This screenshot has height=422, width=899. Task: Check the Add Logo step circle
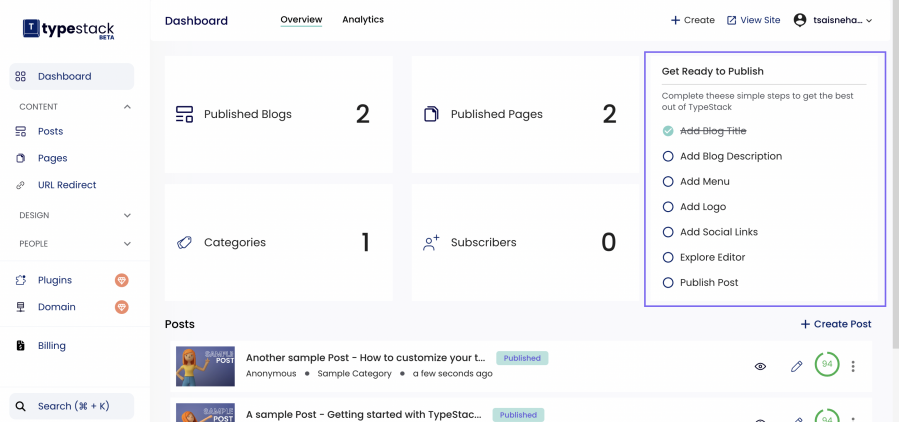(x=668, y=207)
